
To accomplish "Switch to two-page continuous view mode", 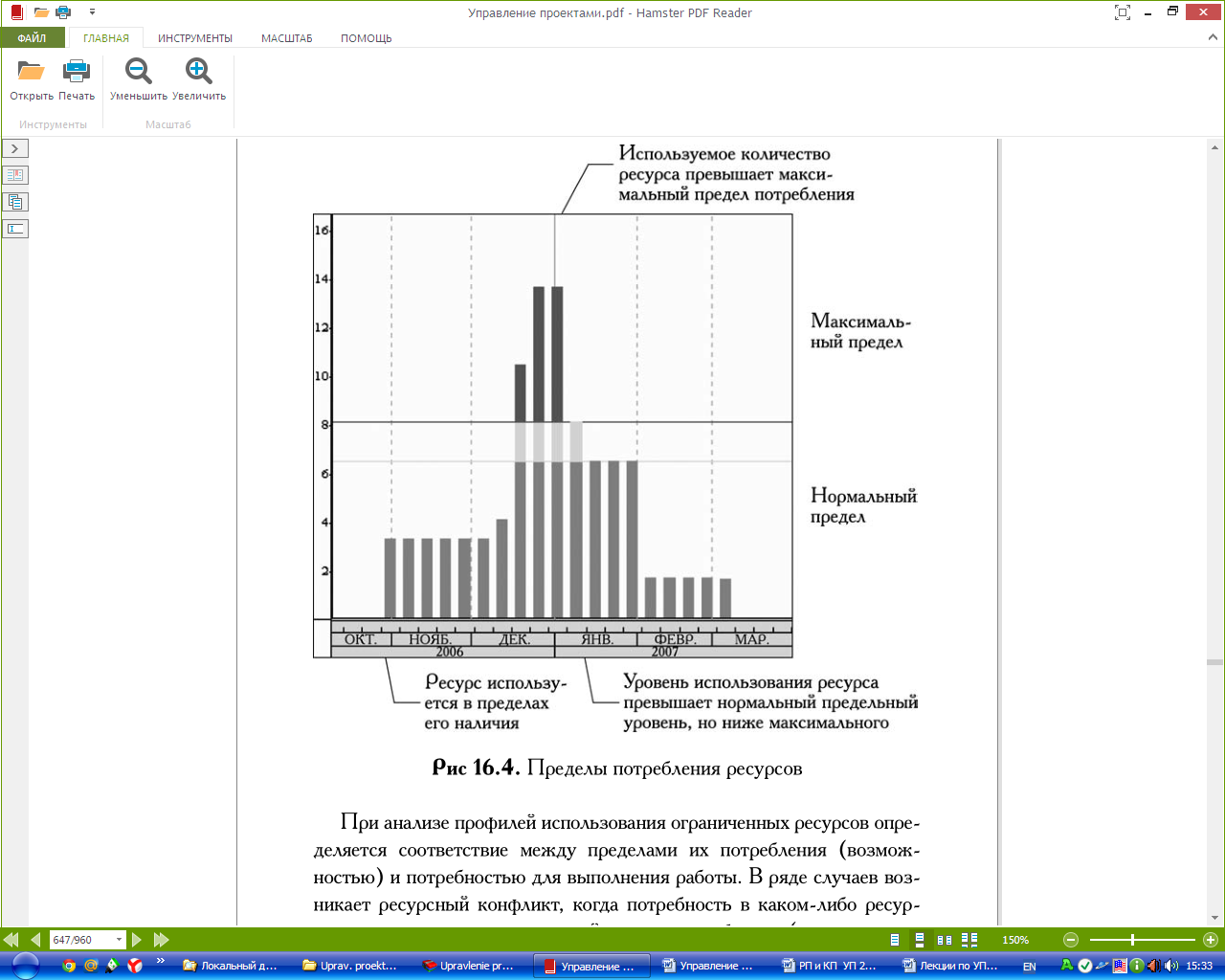I will [x=969, y=940].
